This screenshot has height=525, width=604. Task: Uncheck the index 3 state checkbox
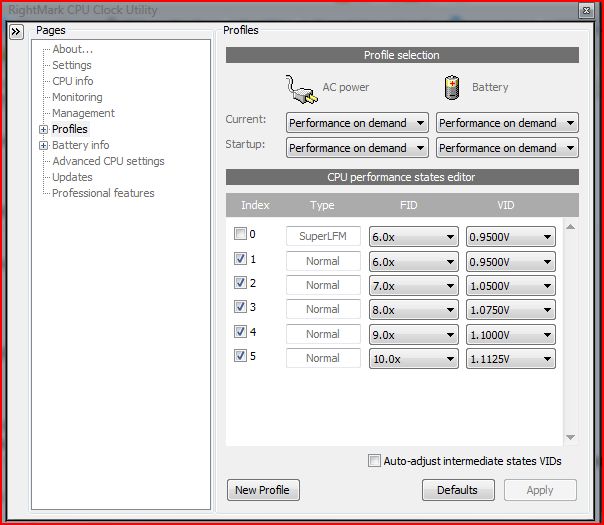pos(240,307)
